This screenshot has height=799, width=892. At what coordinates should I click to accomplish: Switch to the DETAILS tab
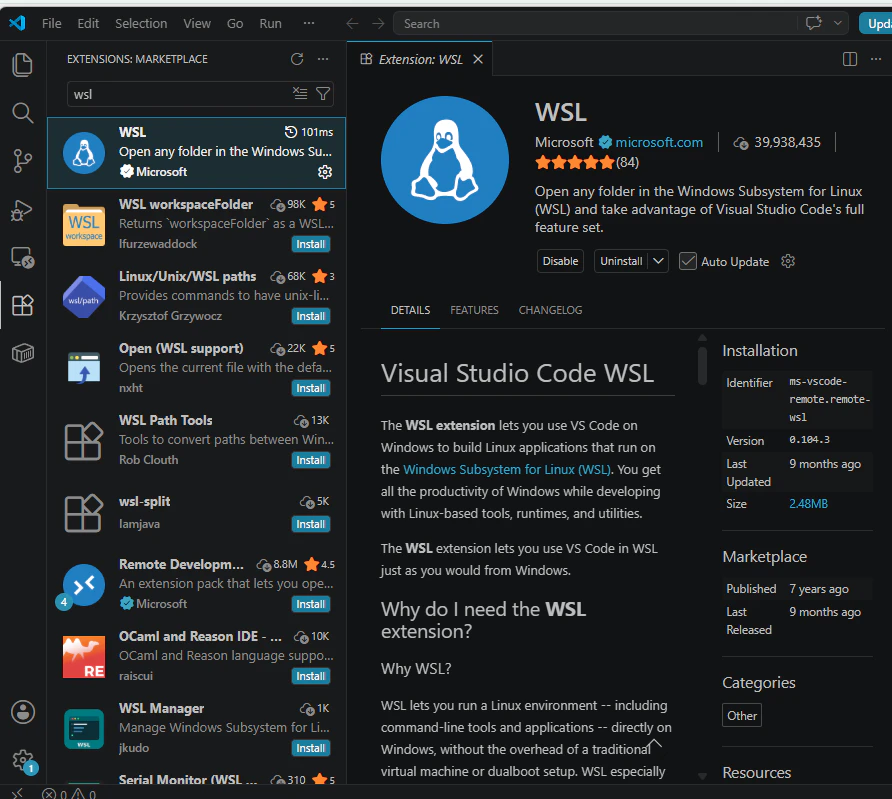coord(410,310)
